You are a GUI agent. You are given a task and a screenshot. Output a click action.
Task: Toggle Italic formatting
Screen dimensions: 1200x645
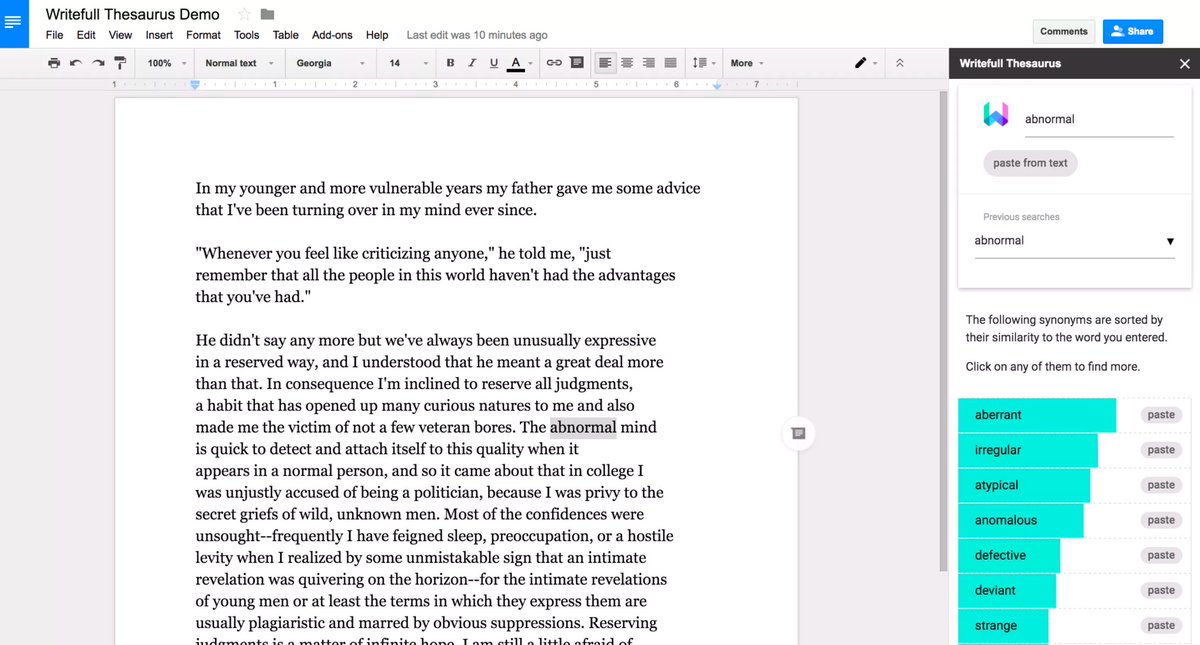[x=472, y=63]
